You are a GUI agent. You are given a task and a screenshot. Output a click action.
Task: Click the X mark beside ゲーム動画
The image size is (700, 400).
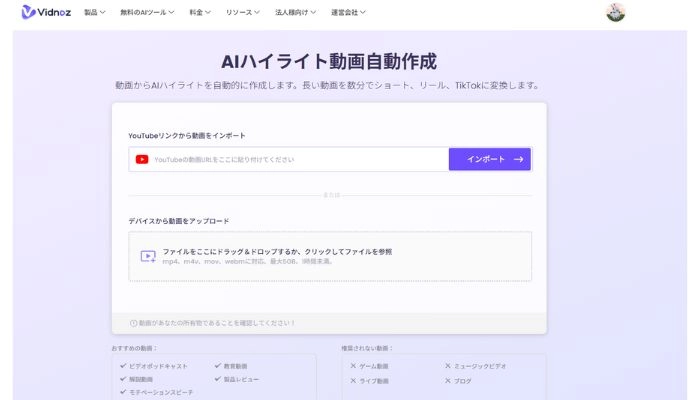[x=353, y=366]
